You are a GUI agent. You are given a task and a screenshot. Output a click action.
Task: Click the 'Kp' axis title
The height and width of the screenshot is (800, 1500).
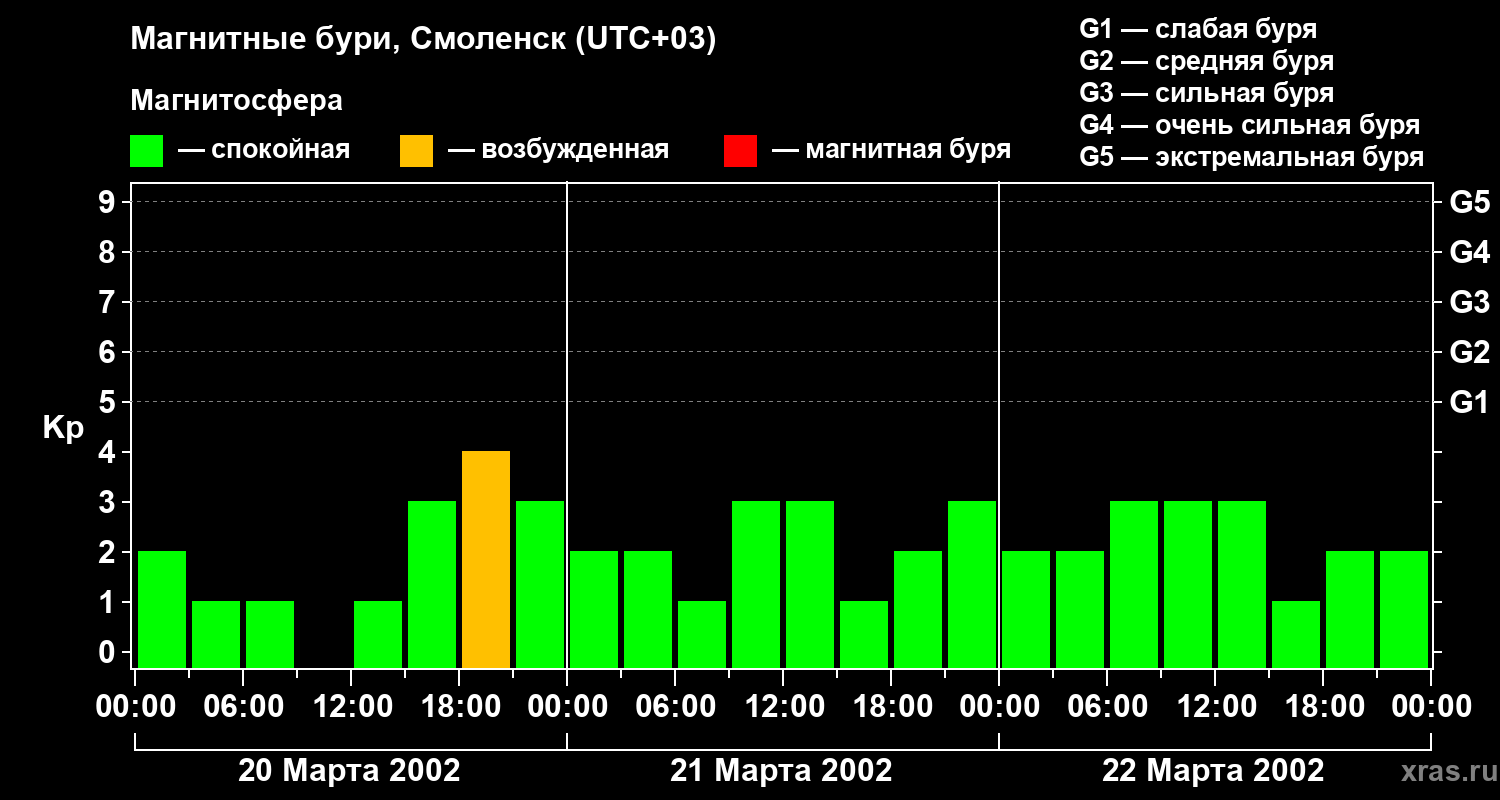(63, 429)
